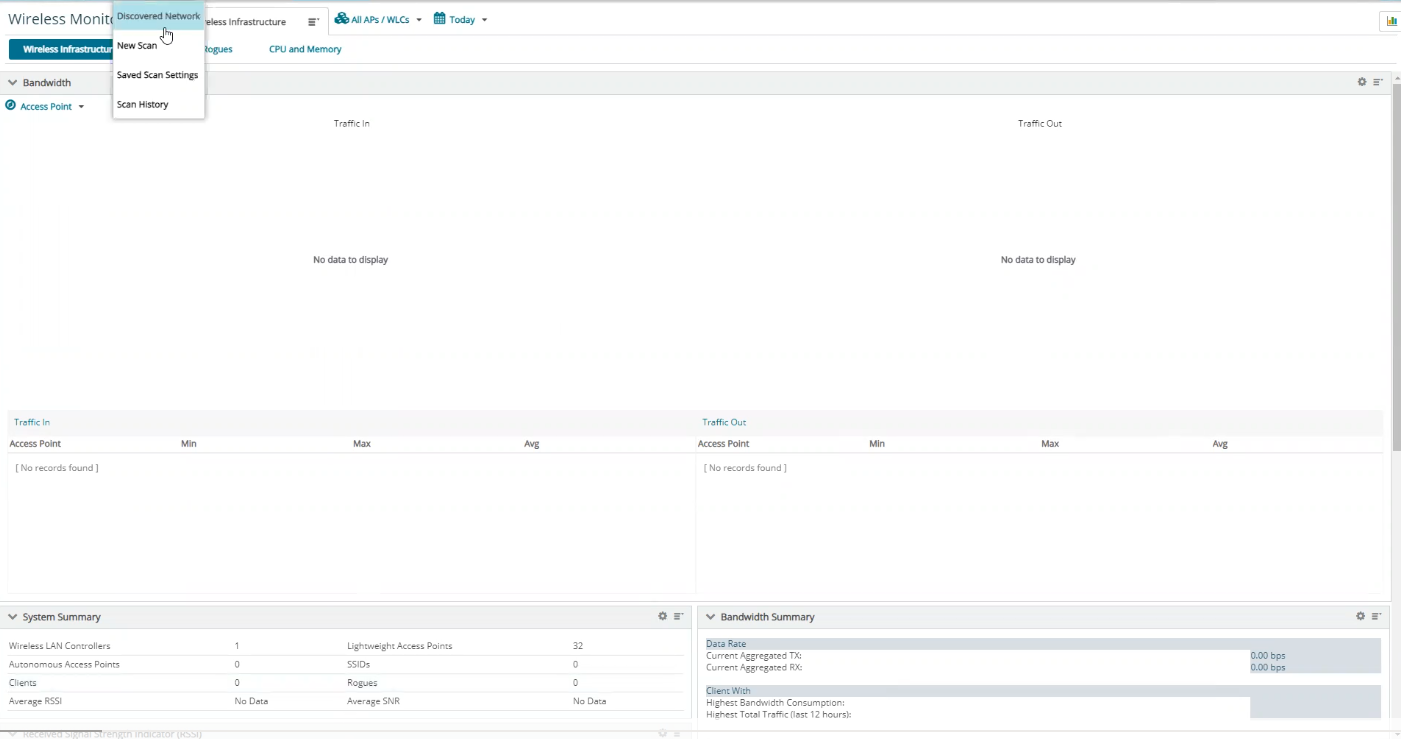Sort Traffic In table by Max column
This screenshot has width=1401, height=739.
pos(362,444)
